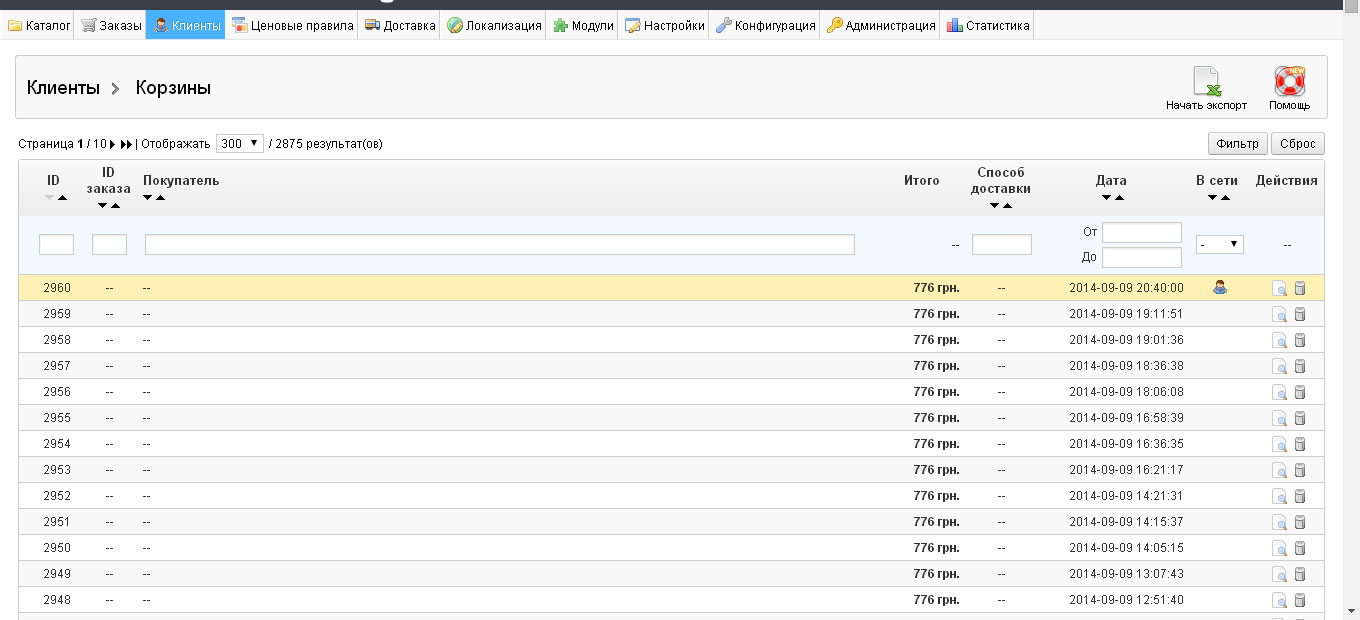The height and width of the screenshot is (620, 1360).
Task: Open the Заказы menu
Action: click(x=110, y=26)
